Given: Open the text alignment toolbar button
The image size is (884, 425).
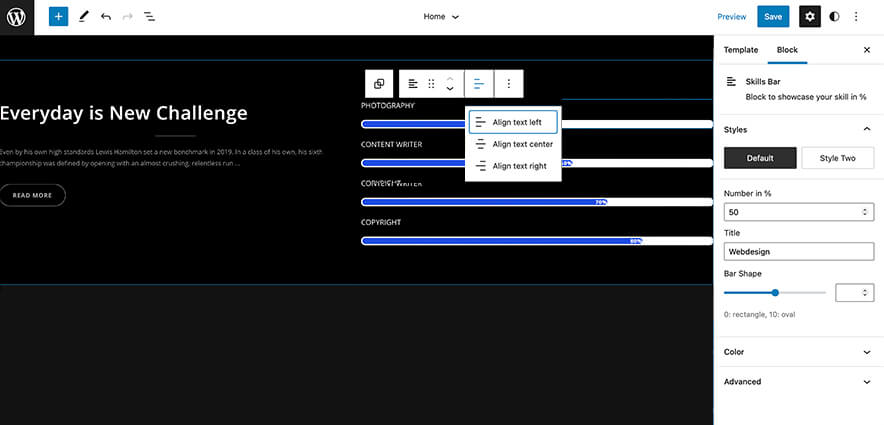Looking at the screenshot, I should [479, 84].
